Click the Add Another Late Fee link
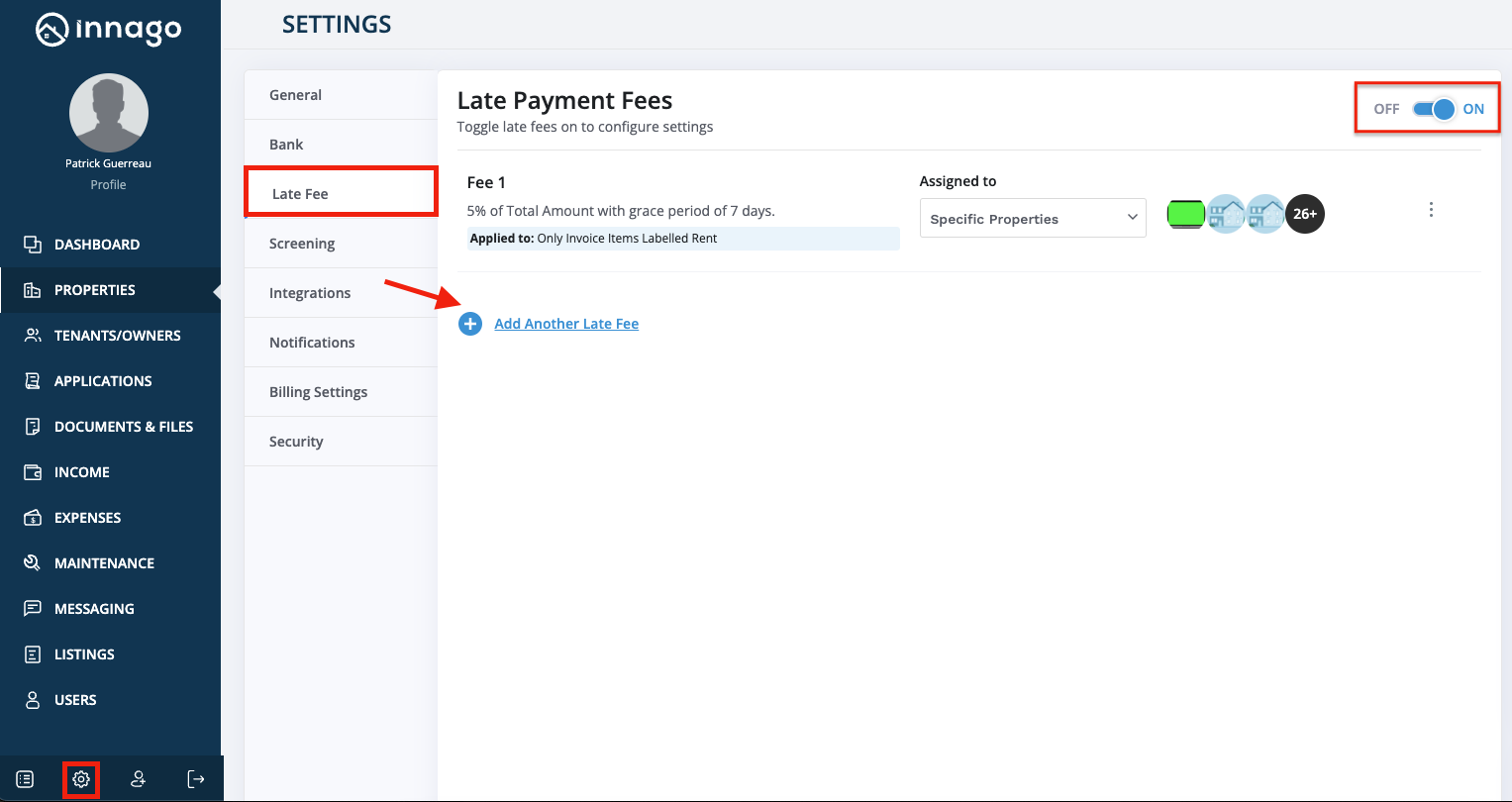The height and width of the screenshot is (802, 1512). point(566,324)
